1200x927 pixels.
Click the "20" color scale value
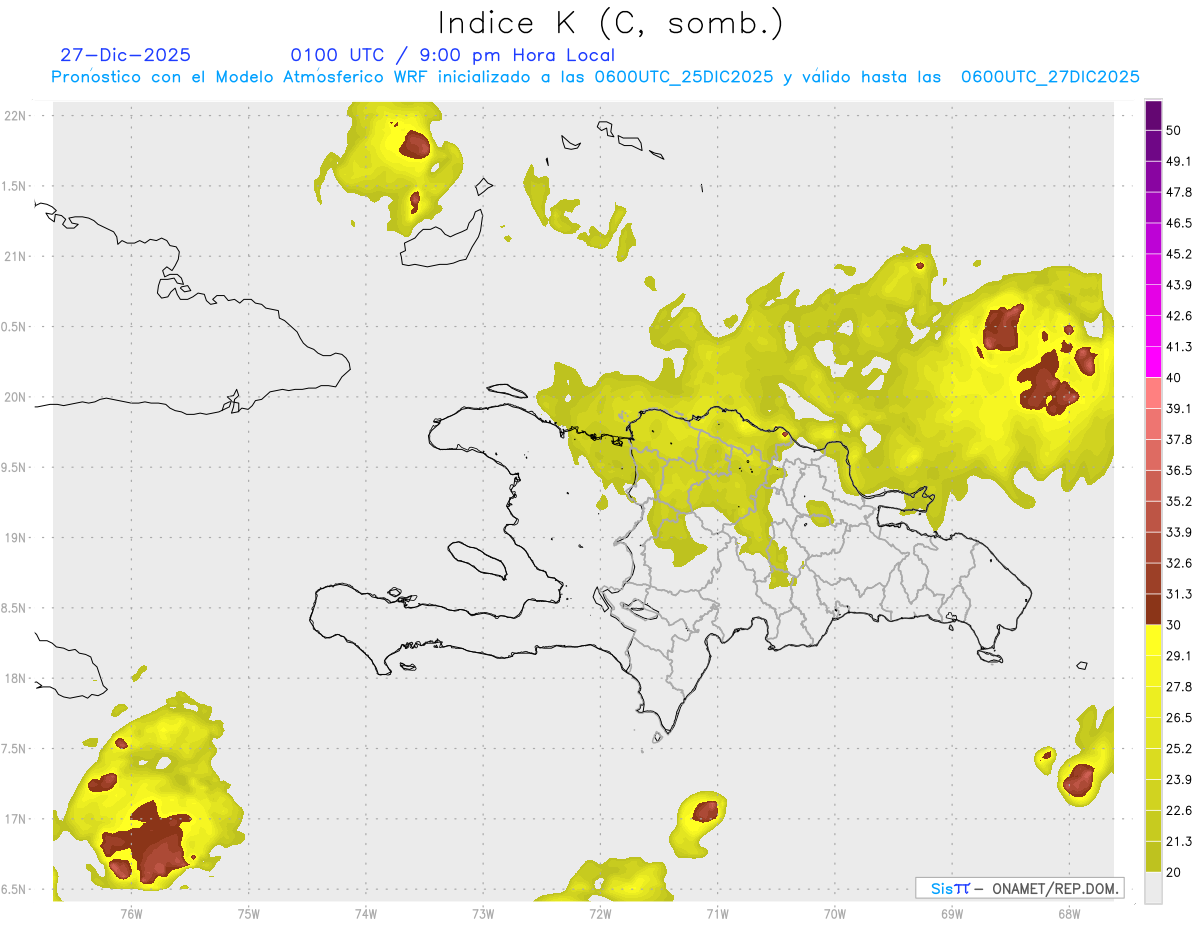1174,873
